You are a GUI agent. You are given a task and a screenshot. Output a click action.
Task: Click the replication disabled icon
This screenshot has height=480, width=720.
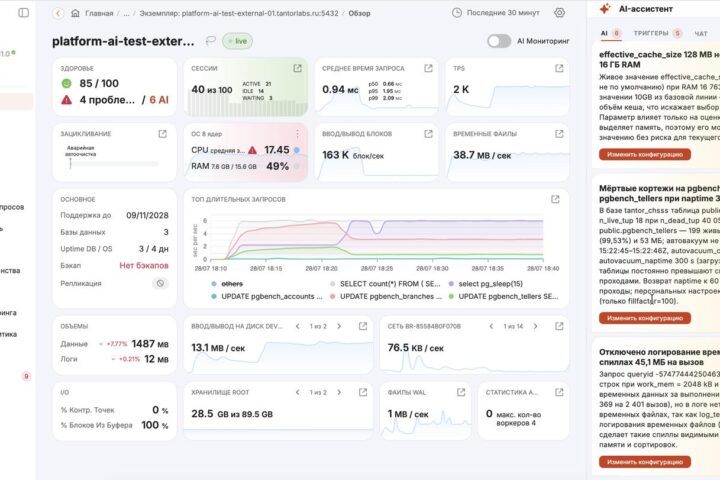(160, 283)
